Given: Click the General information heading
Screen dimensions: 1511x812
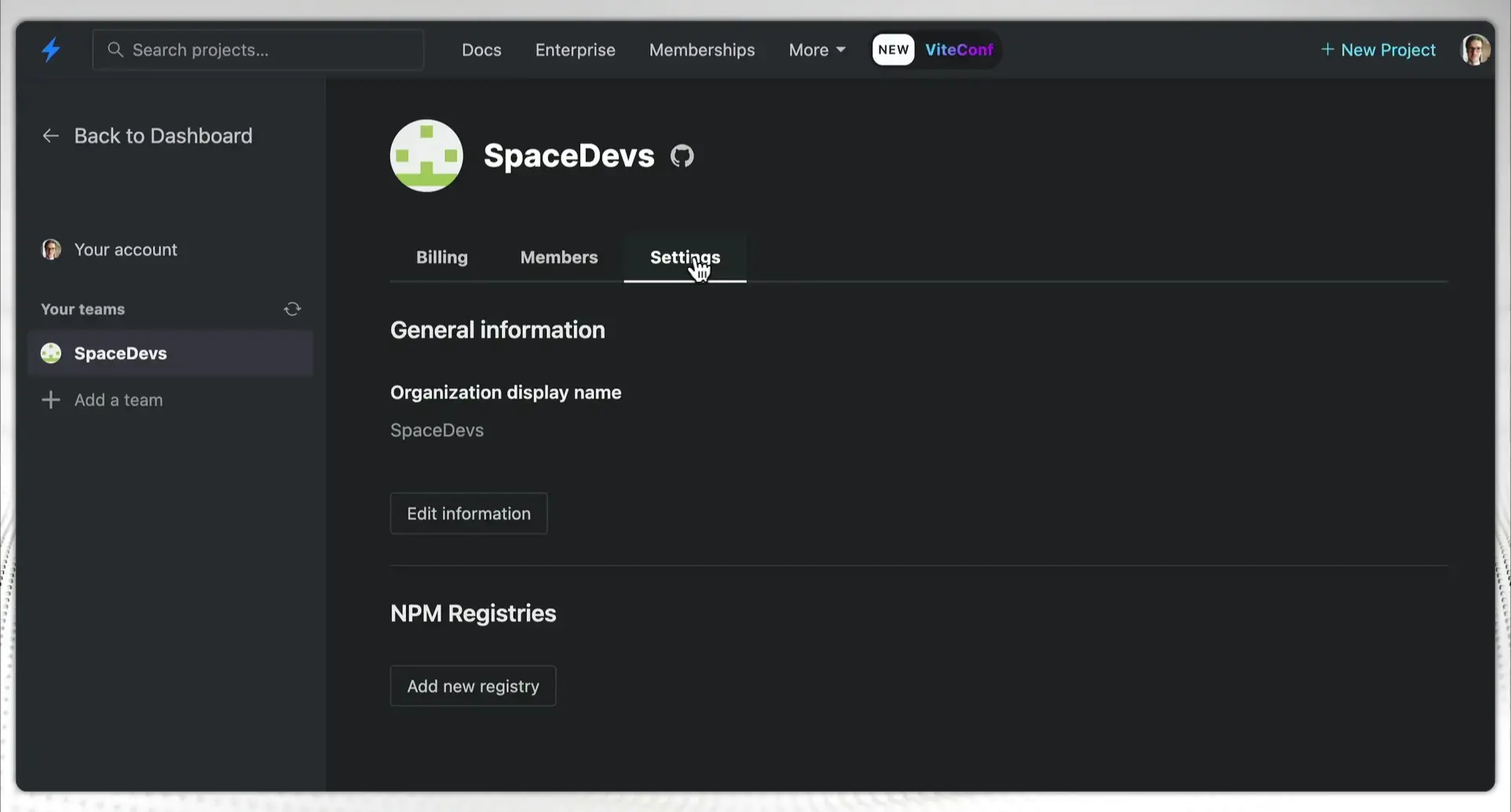Looking at the screenshot, I should pos(498,330).
